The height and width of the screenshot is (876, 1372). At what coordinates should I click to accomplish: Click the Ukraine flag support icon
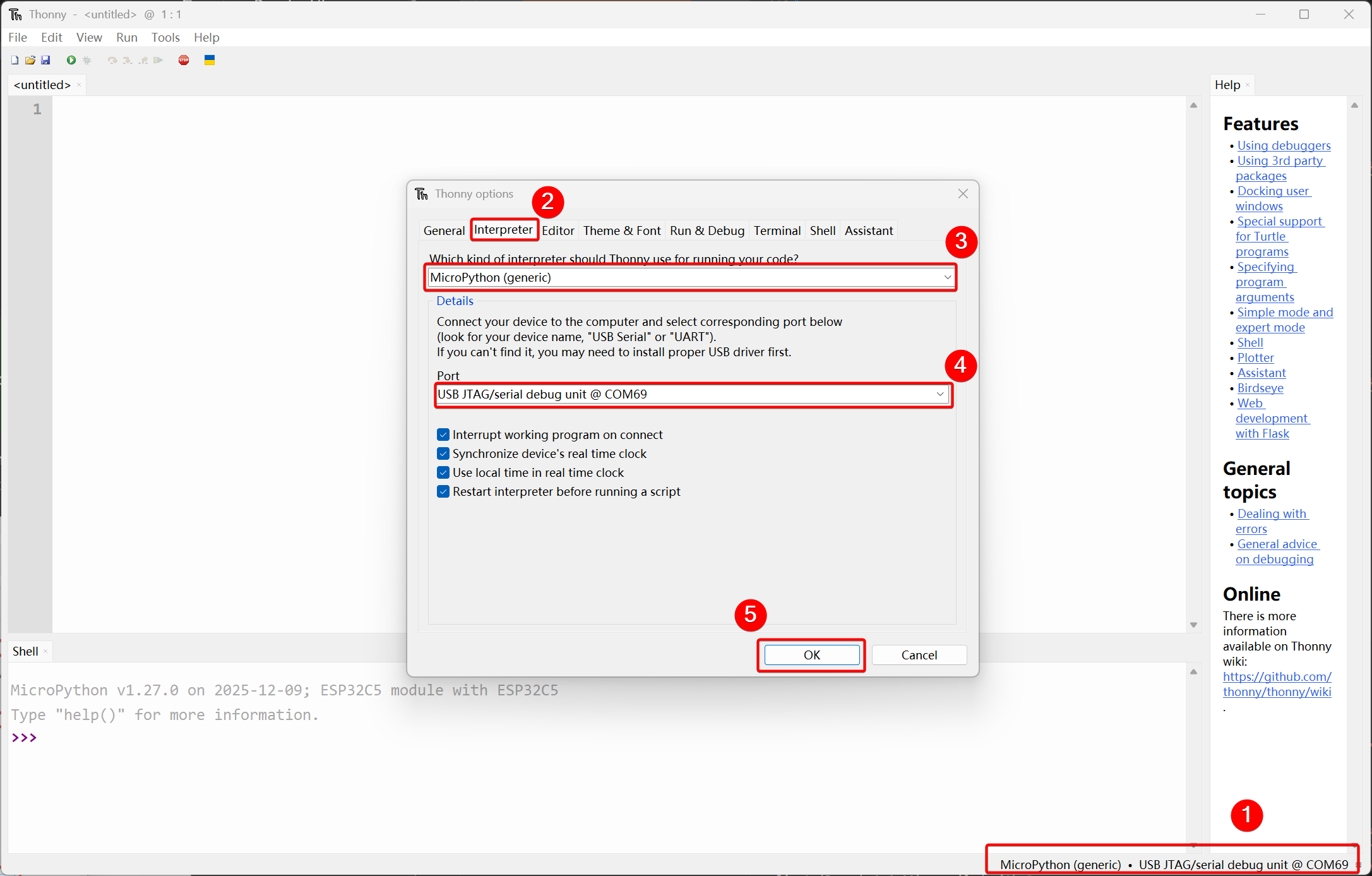click(x=210, y=60)
